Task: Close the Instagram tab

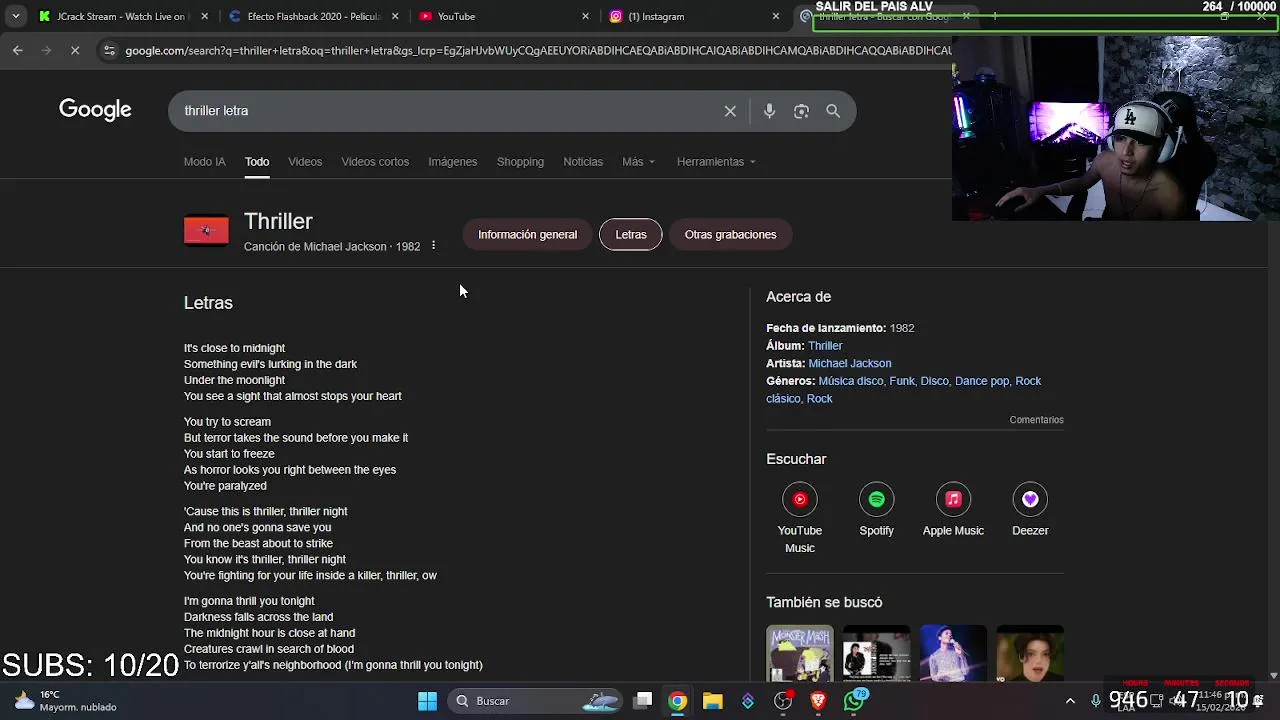Action: (776, 16)
